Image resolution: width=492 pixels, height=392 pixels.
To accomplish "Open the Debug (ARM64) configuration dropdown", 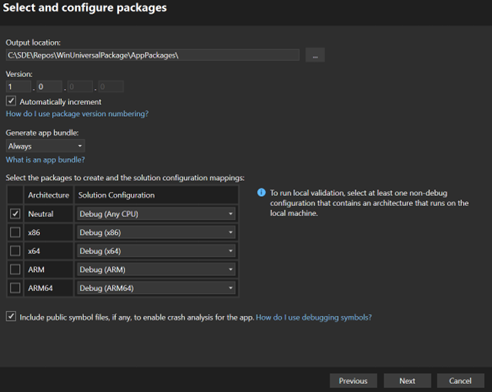I will (156, 288).
